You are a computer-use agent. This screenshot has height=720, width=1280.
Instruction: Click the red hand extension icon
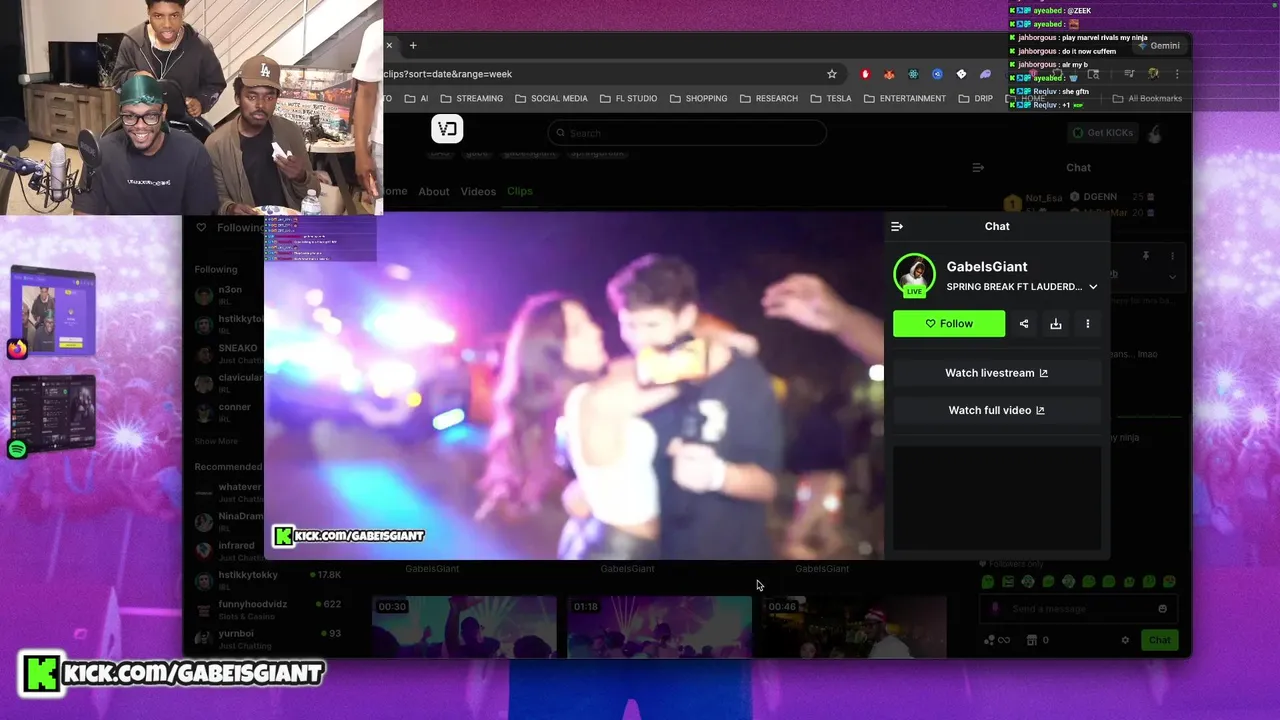[865, 74]
